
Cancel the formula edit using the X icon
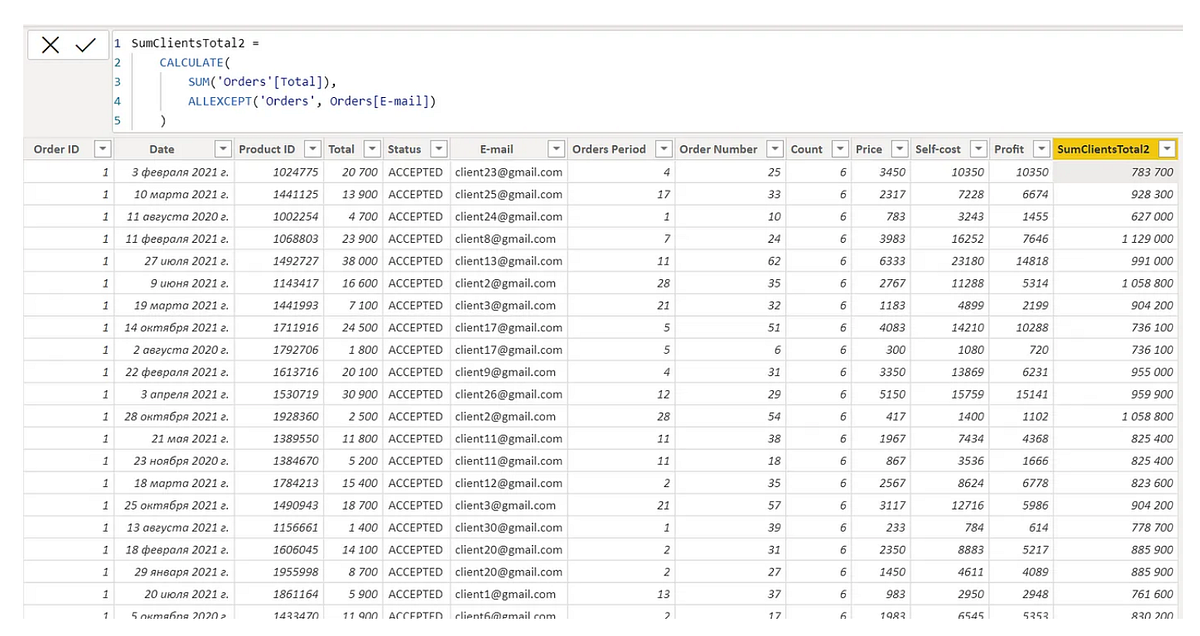(x=49, y=44)
